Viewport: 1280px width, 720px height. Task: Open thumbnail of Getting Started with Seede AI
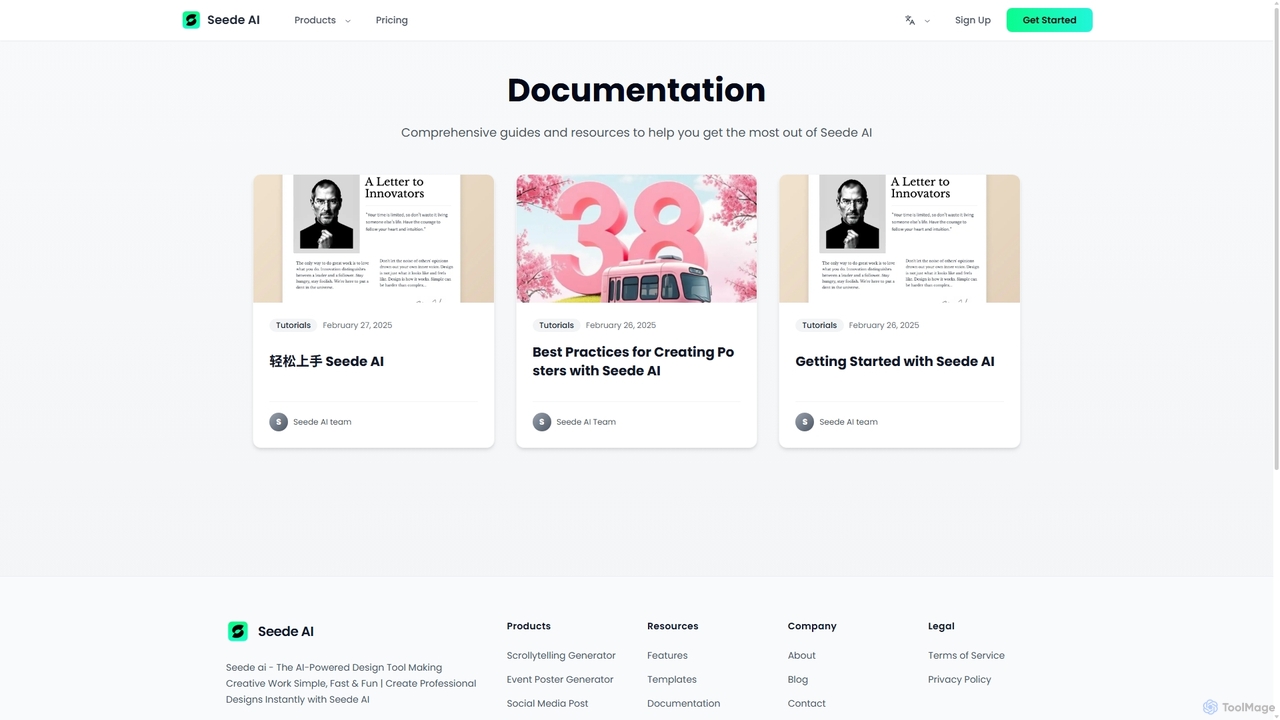900,239
